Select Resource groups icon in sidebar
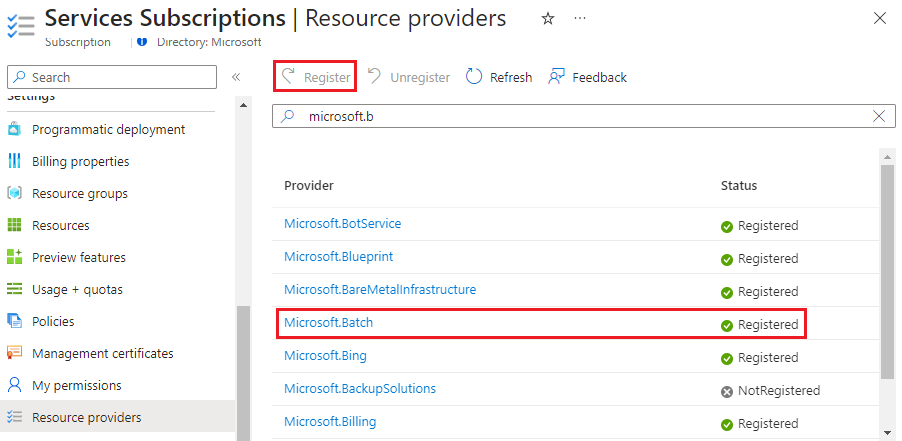The image size is (902, 441). click(15, 193)
